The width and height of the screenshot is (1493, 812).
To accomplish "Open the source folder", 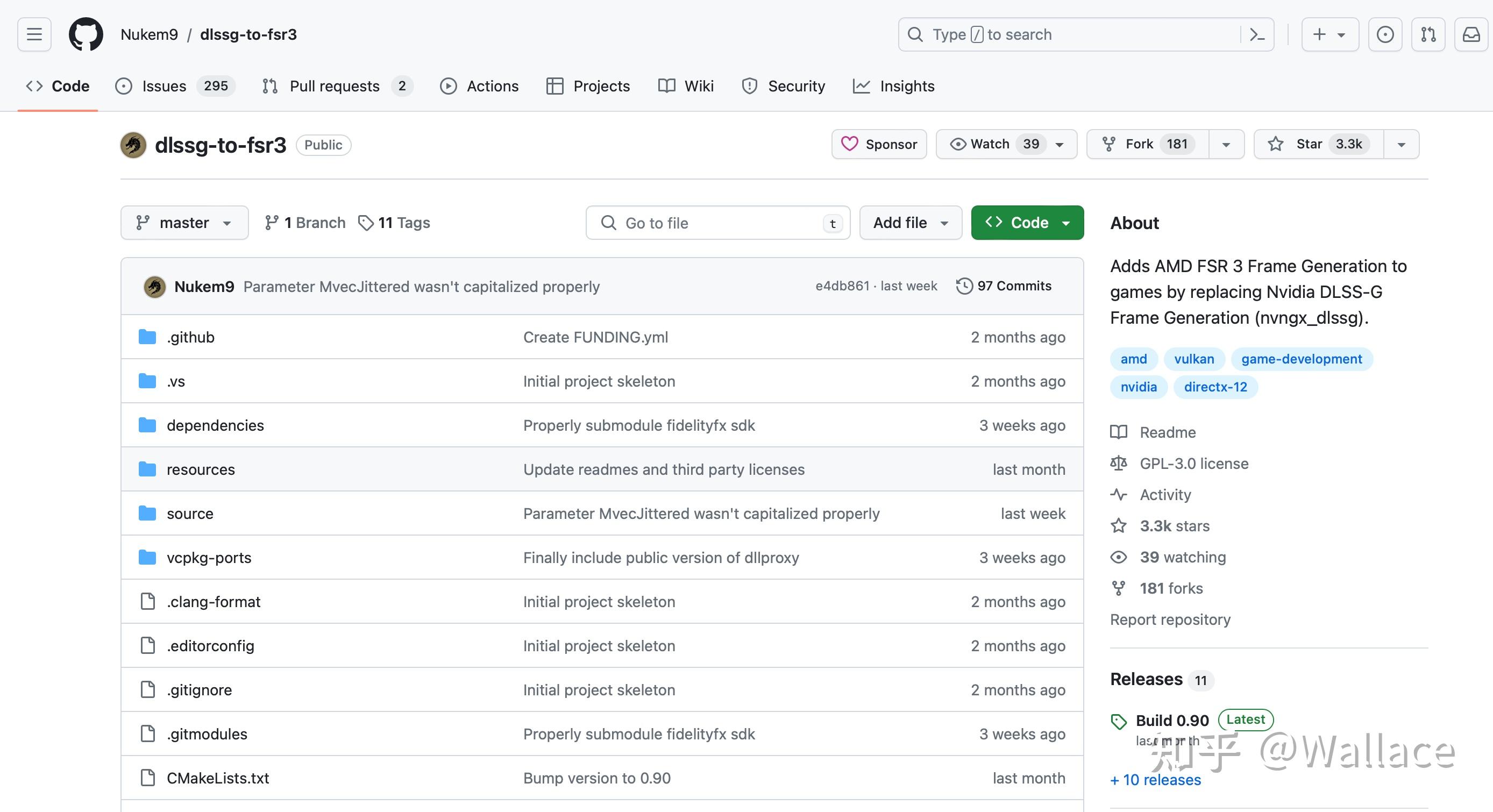I will click(x=189, y=514).
